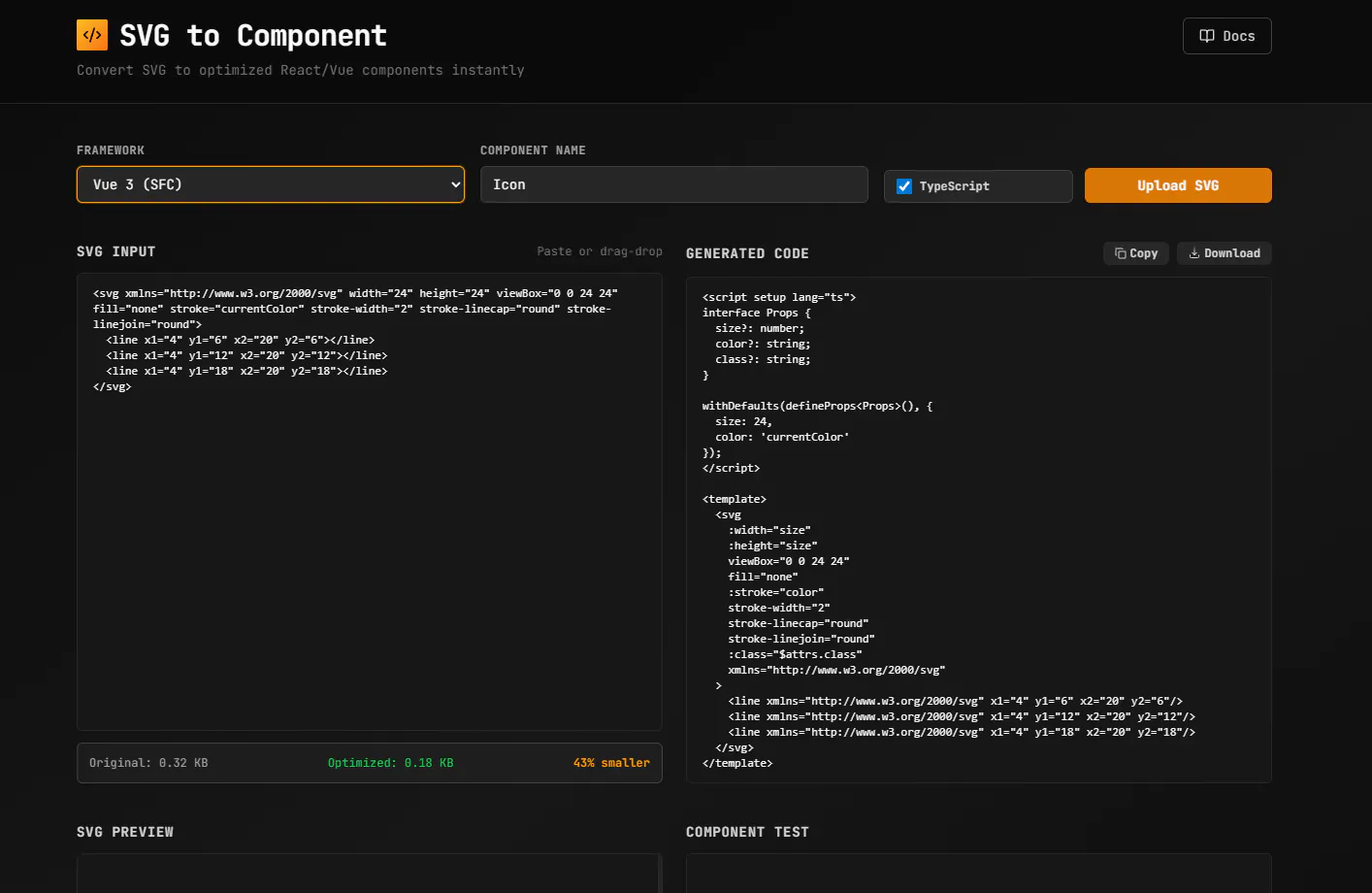Click the download arrow icon
Image resolution: width=1372 pixels, height=893 pixels.
tap(1194, 253)
